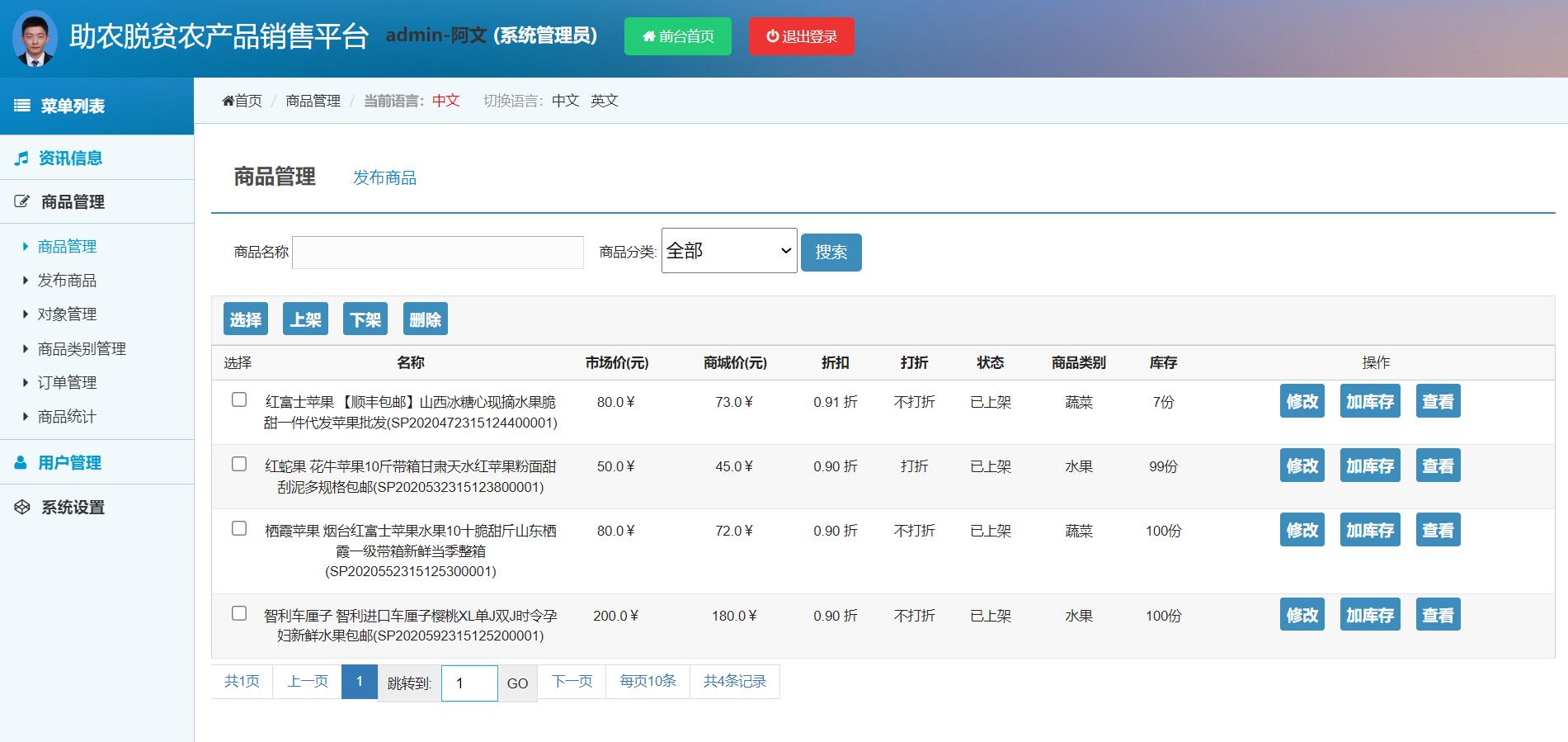Click the 下一页 pagination link
This screenshot has width=1568, height=742.
point(572,681)
